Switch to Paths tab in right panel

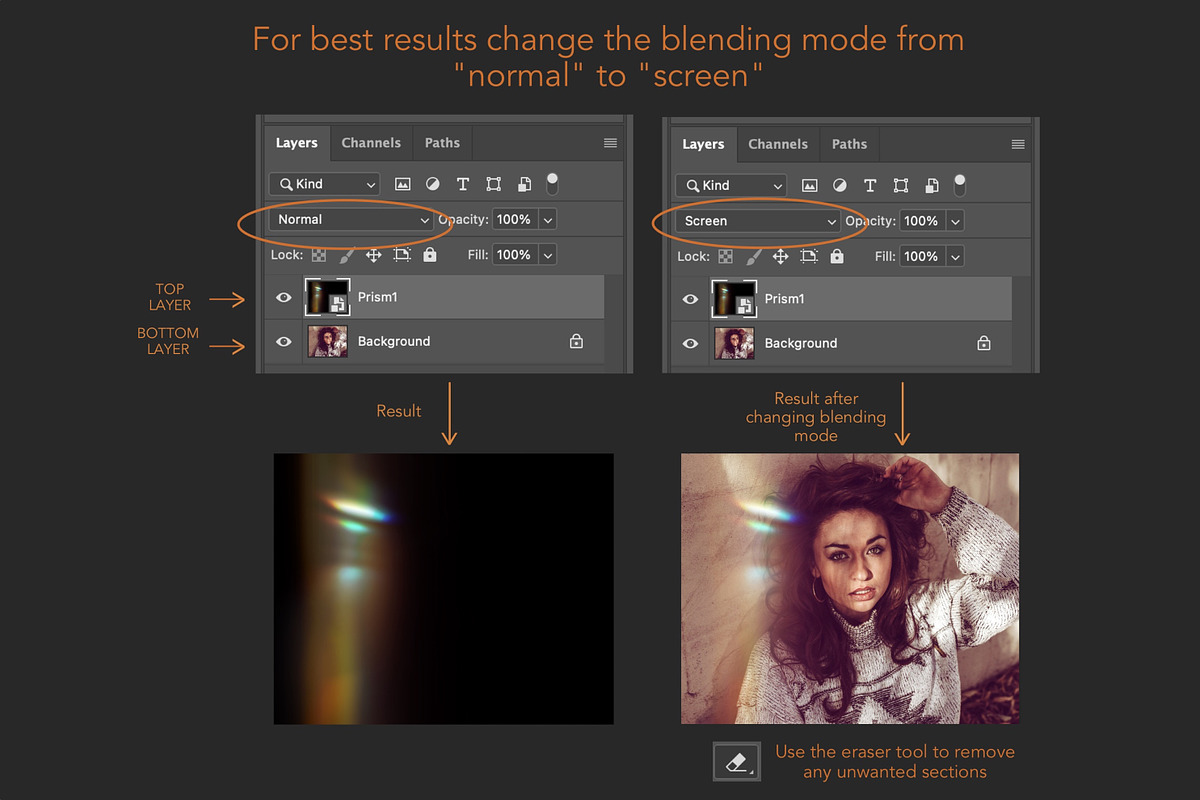click(x=849, y=144)
